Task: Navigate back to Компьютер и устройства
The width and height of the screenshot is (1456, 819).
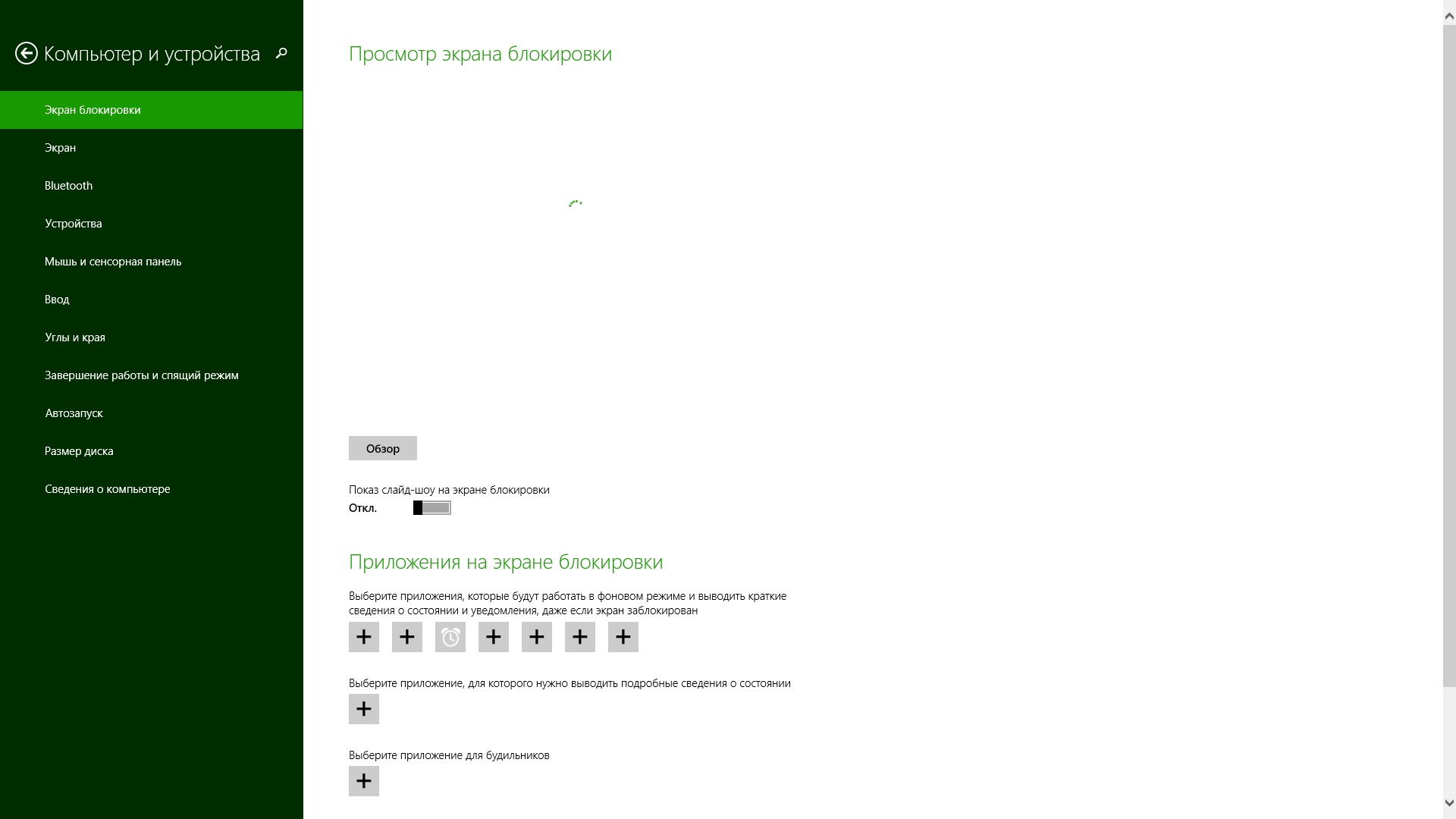Action: 26,53
